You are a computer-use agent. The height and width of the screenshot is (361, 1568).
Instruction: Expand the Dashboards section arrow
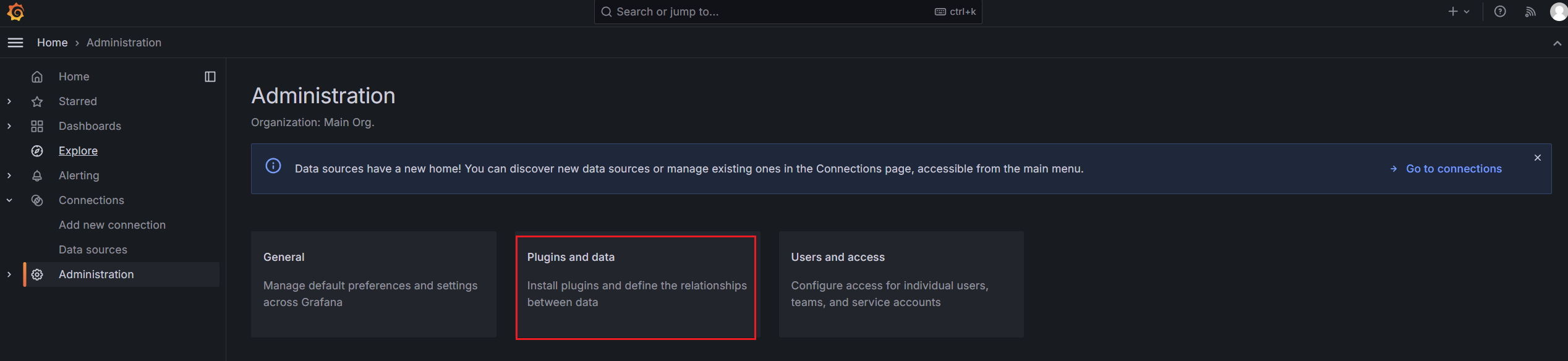(x=9, y=126)
